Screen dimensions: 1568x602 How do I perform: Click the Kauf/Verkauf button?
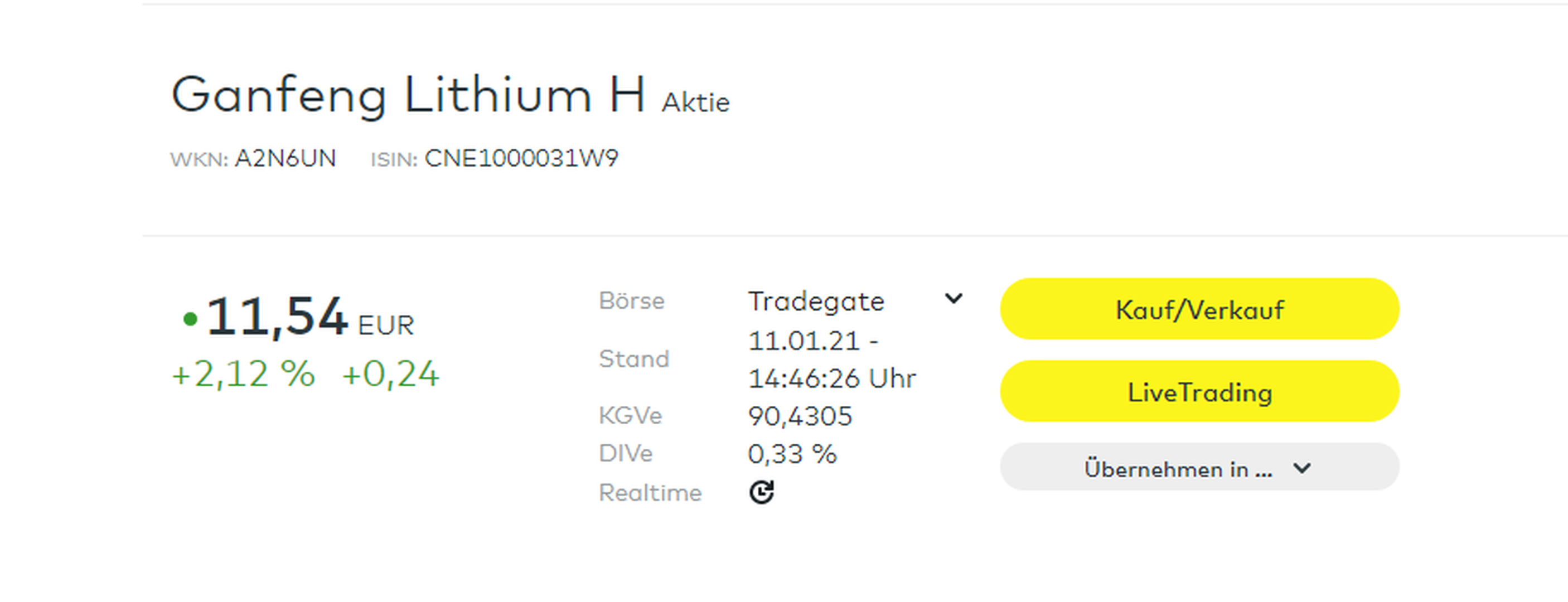click(x=1199, y=309)
